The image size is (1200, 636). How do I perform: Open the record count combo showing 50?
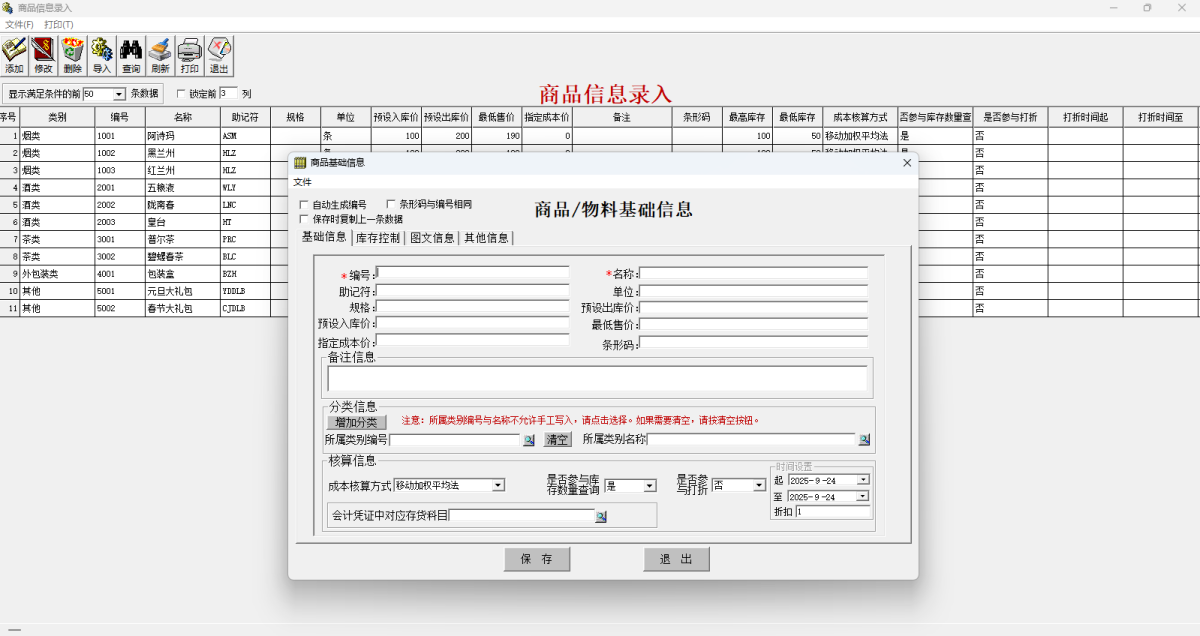[118, 93]
